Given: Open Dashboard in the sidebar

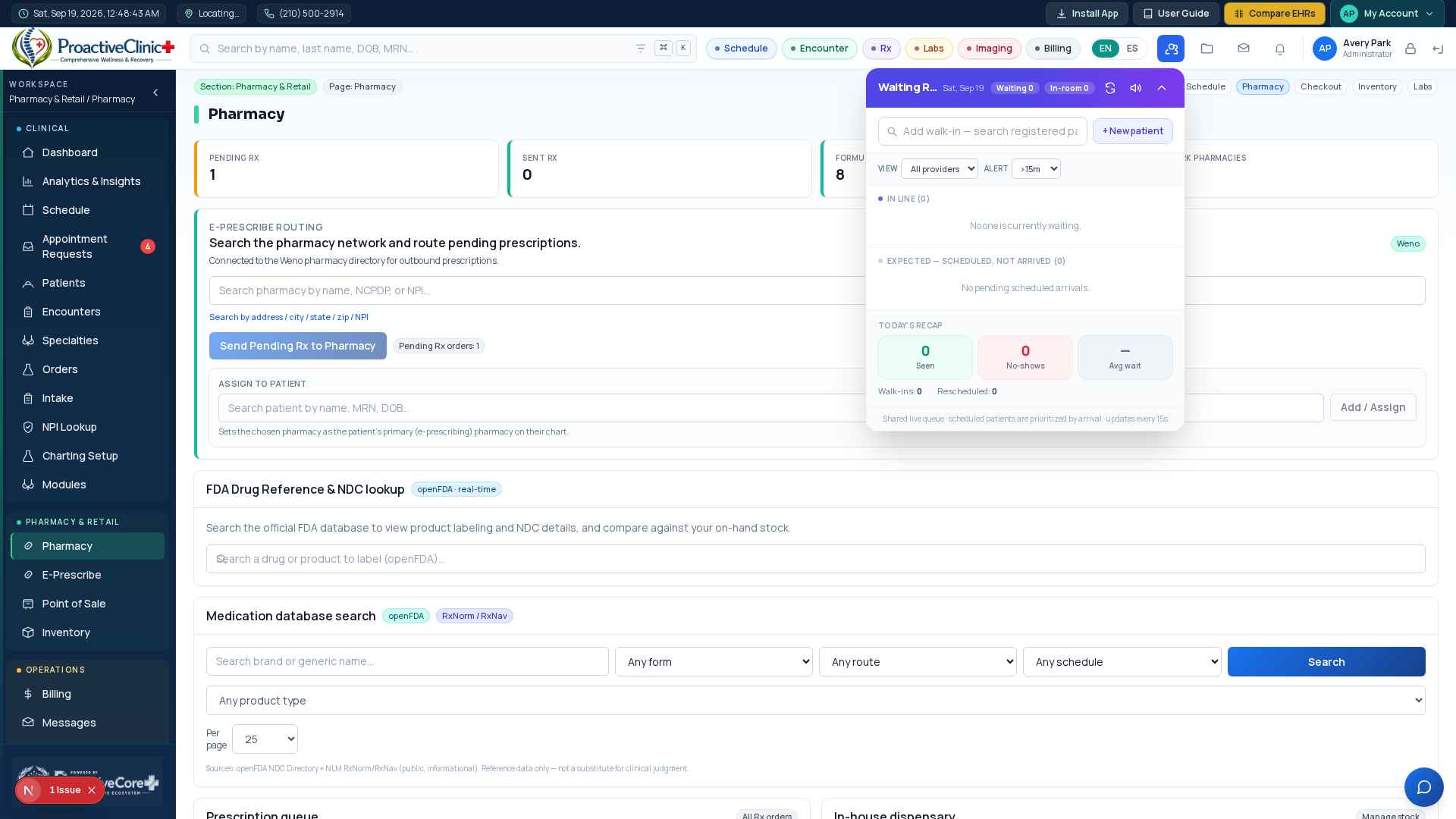Looking at the screenshot, I should [88, 152].
